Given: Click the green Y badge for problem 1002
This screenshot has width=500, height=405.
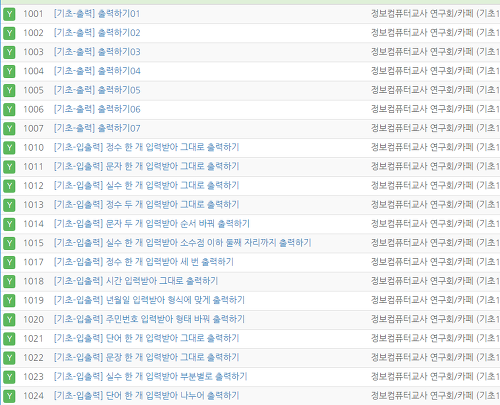Looking at the screenshot, I should [9, 33].
